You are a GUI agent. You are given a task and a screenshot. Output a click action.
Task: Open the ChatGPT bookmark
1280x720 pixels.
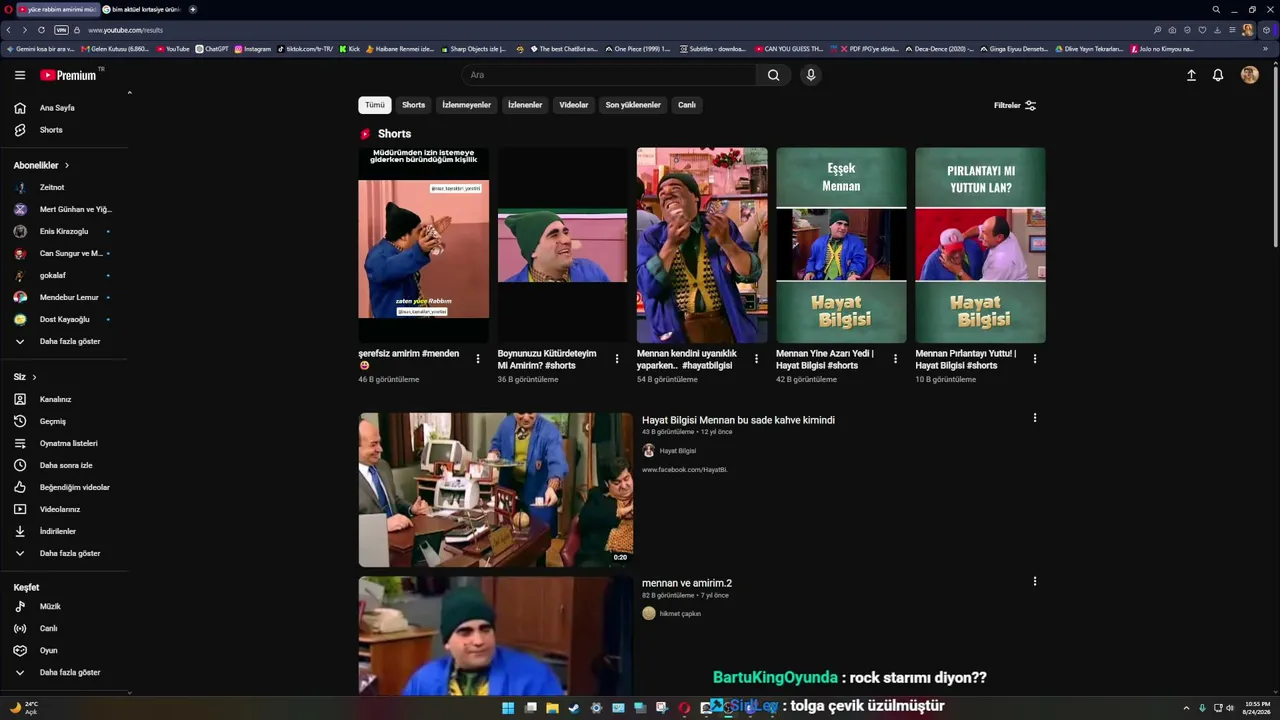coord(212,49)
